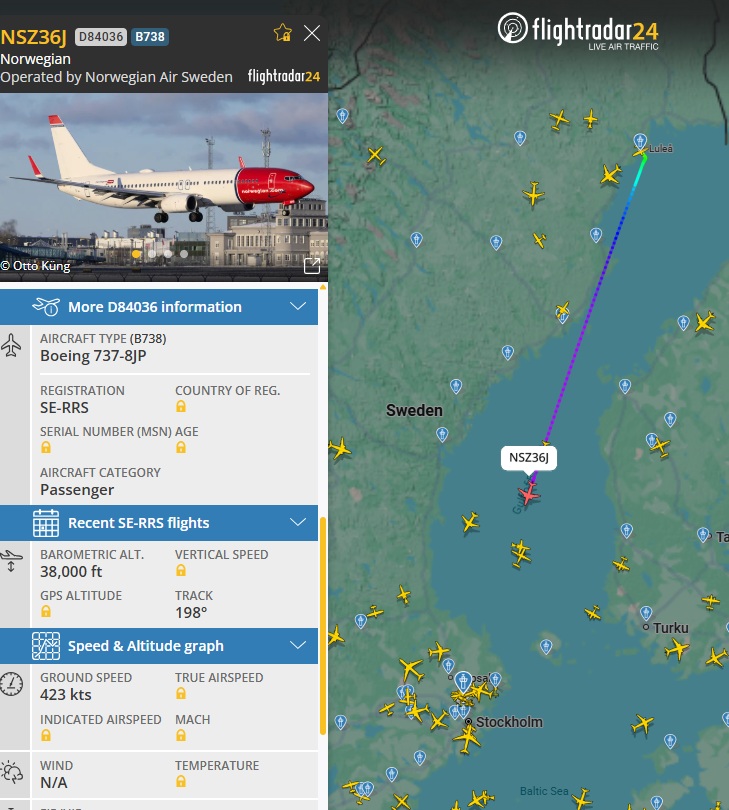Click the Speed & Altitude graph chart icon
This screenshot has height=810, width=729.
pos(46,646)
